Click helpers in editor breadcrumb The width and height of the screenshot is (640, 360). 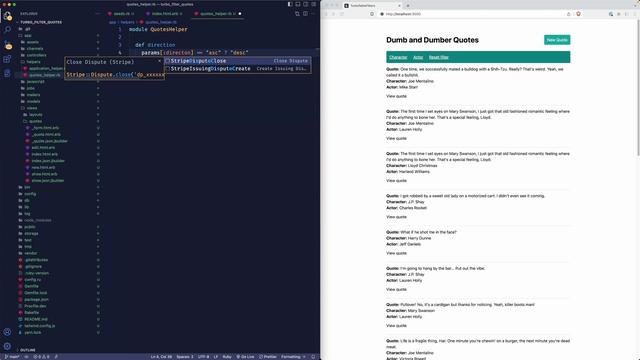127,22
